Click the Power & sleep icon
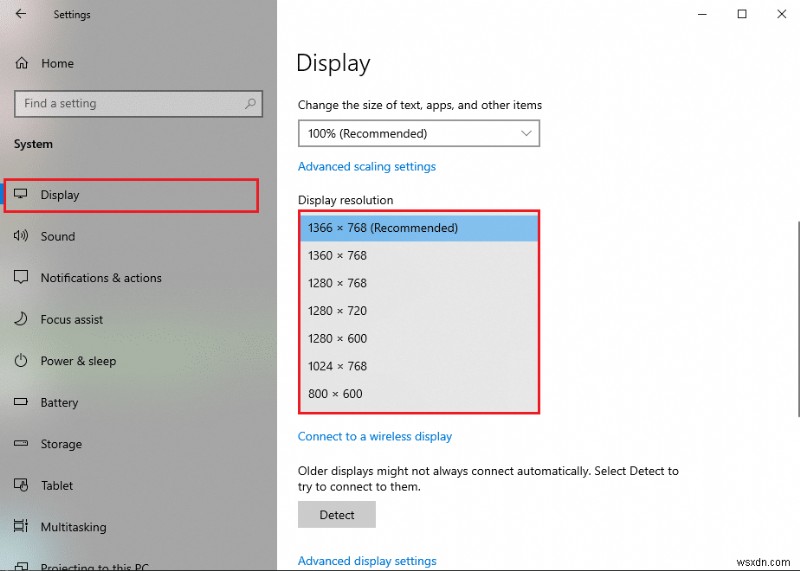 [21, 361]
